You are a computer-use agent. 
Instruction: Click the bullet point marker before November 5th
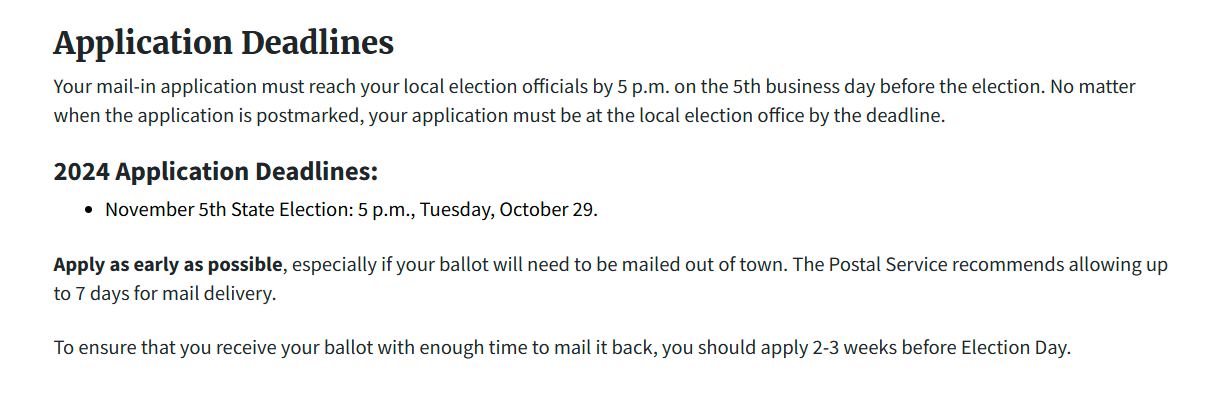click(91, 210)
